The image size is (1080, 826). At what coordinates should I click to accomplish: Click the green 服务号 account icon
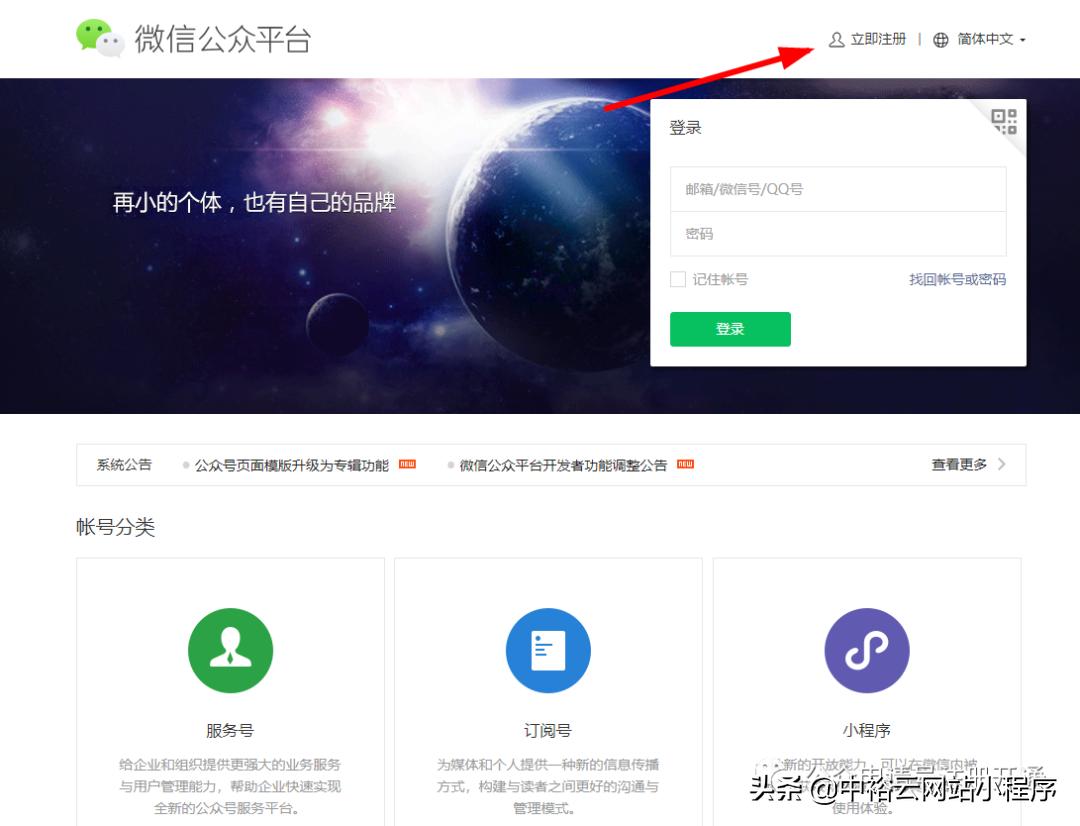[x=230, y=650]
